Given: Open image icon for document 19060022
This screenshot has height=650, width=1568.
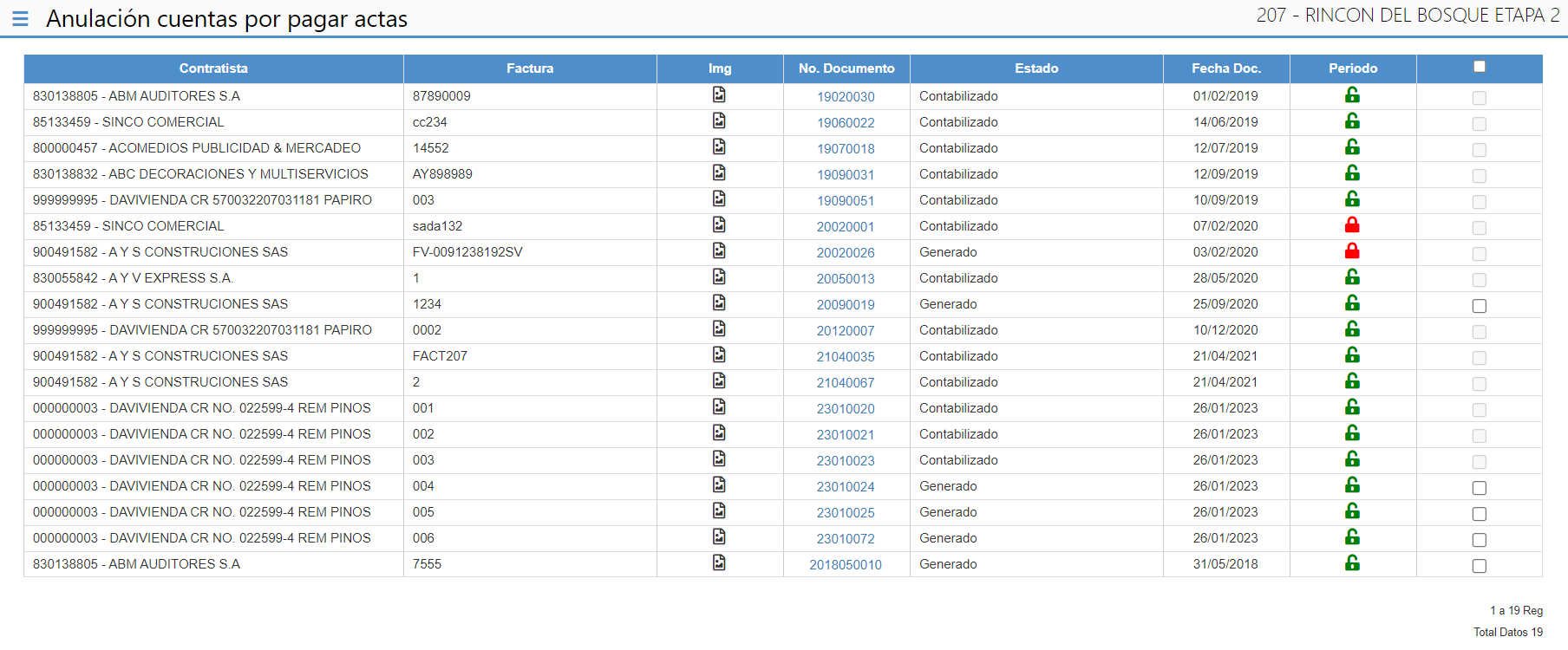Looking at the screenshot, I should pos(719,120).
